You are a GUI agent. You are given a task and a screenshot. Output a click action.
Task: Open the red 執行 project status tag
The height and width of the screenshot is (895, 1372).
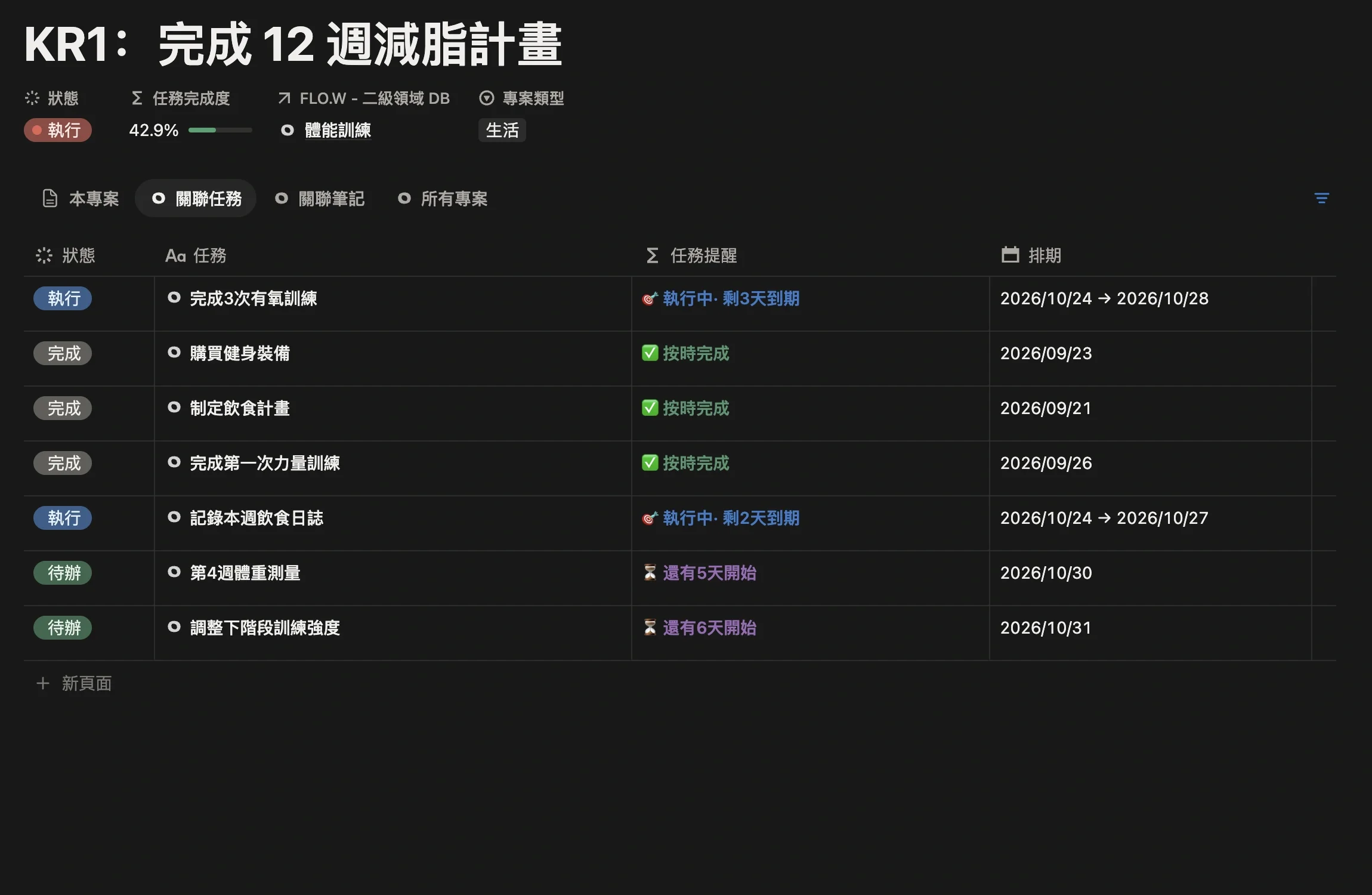point(58,130)
